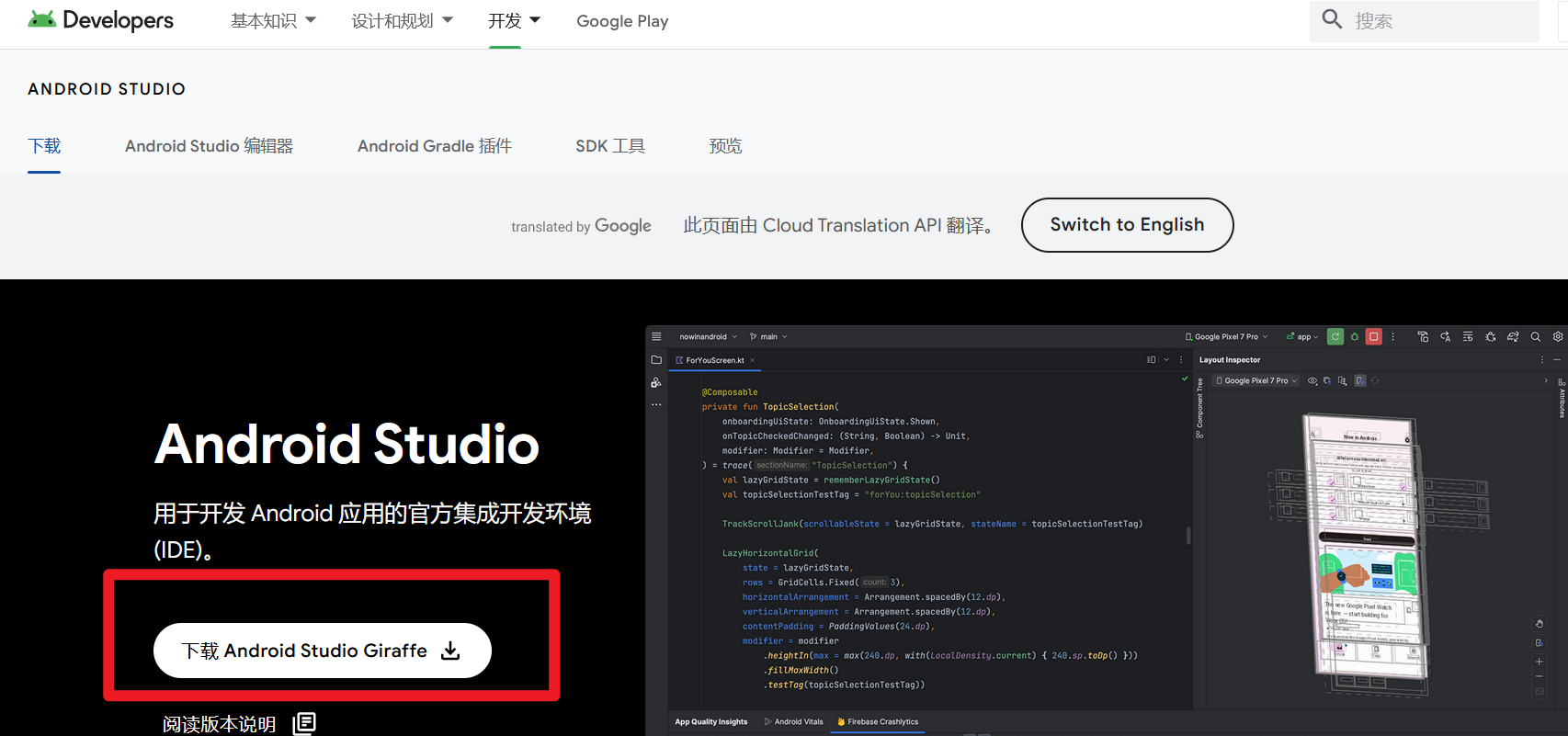
Task: Click the editor split view mode icon
Action: pyautogui.click(x=1151, y=359)
